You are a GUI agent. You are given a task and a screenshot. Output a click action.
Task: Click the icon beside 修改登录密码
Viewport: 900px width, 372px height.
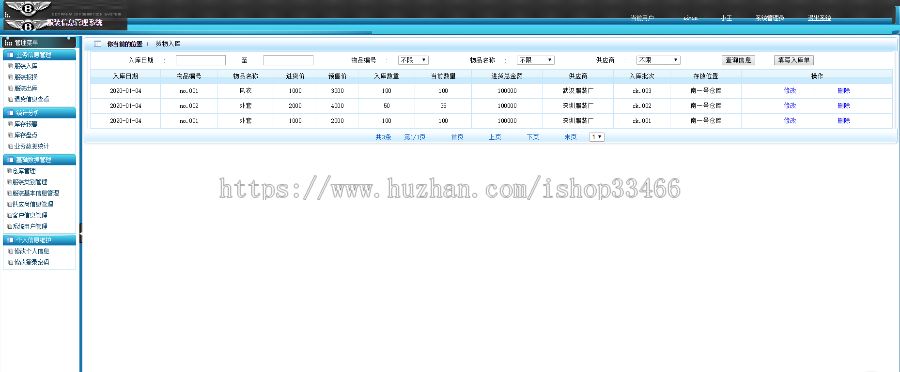tap(10, 262)
